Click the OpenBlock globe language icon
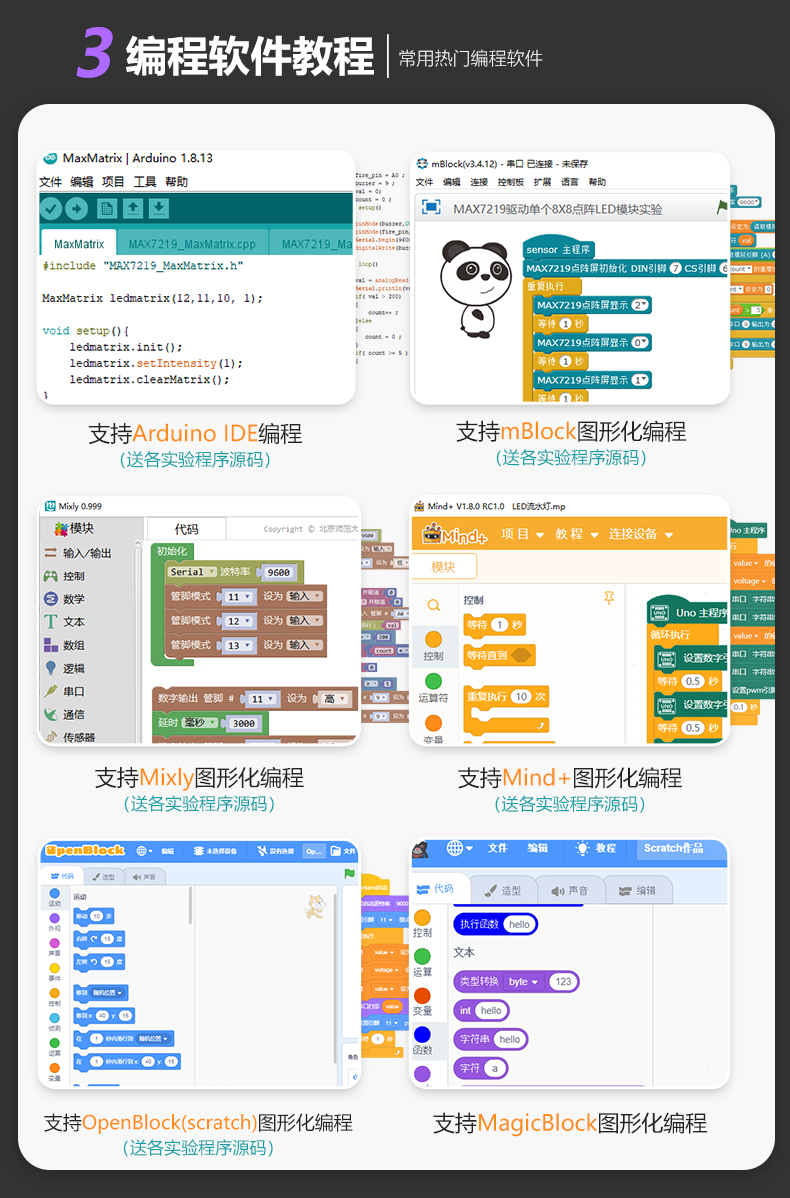790x1198 pixels. point(144,850)
